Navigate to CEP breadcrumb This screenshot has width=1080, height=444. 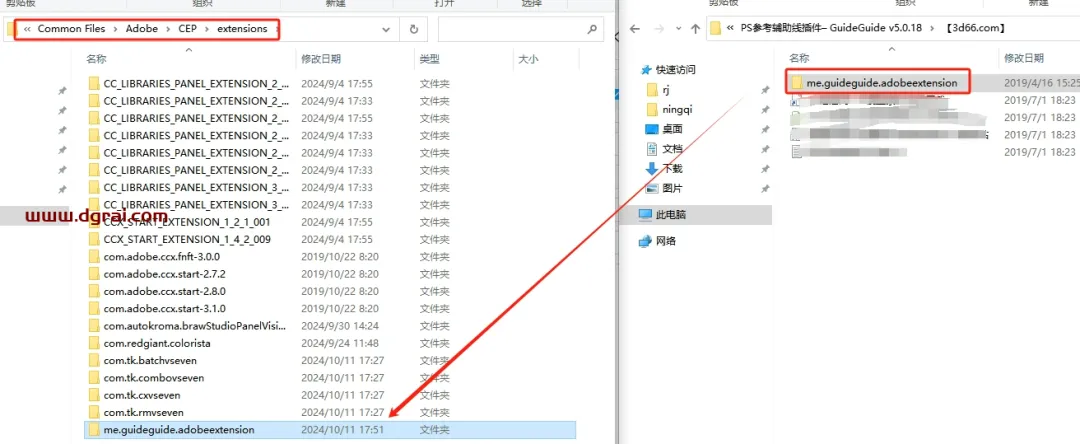[187, 29]
